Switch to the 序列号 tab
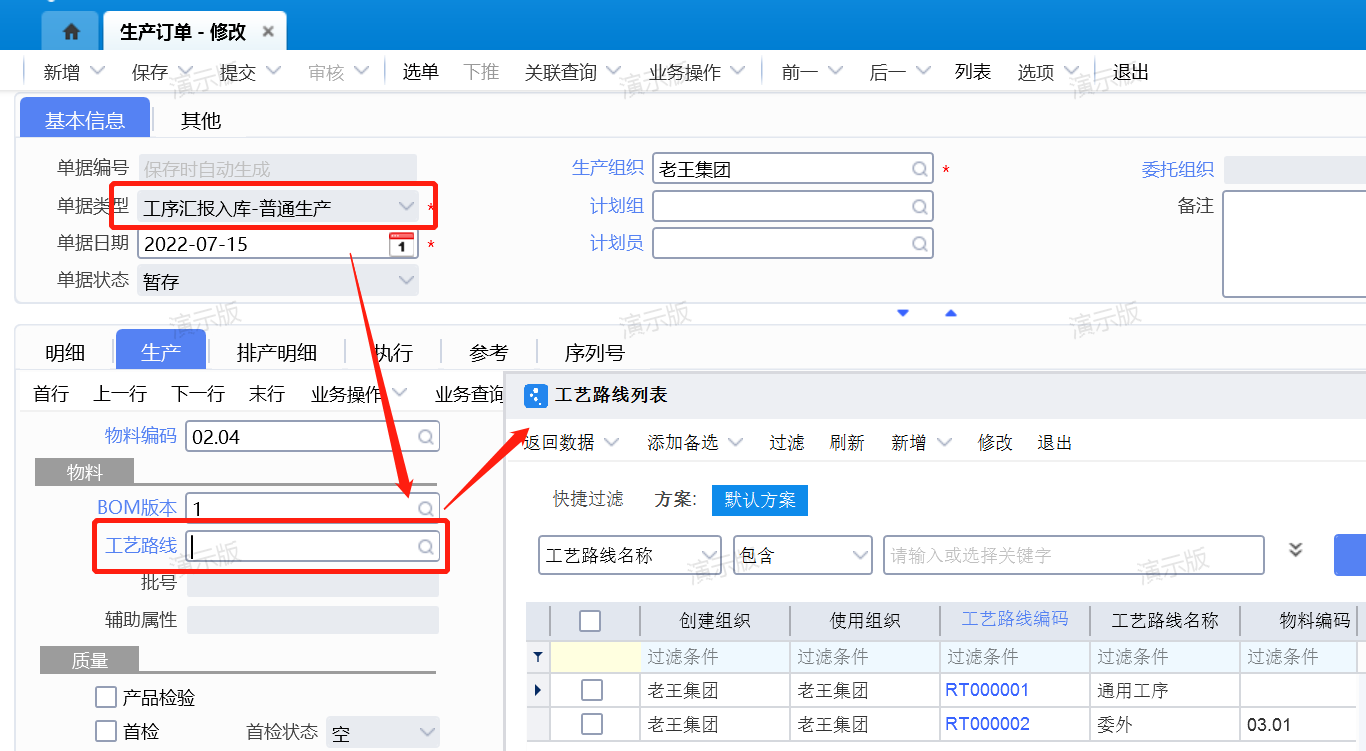The image size is (1366, 751). 595,353
